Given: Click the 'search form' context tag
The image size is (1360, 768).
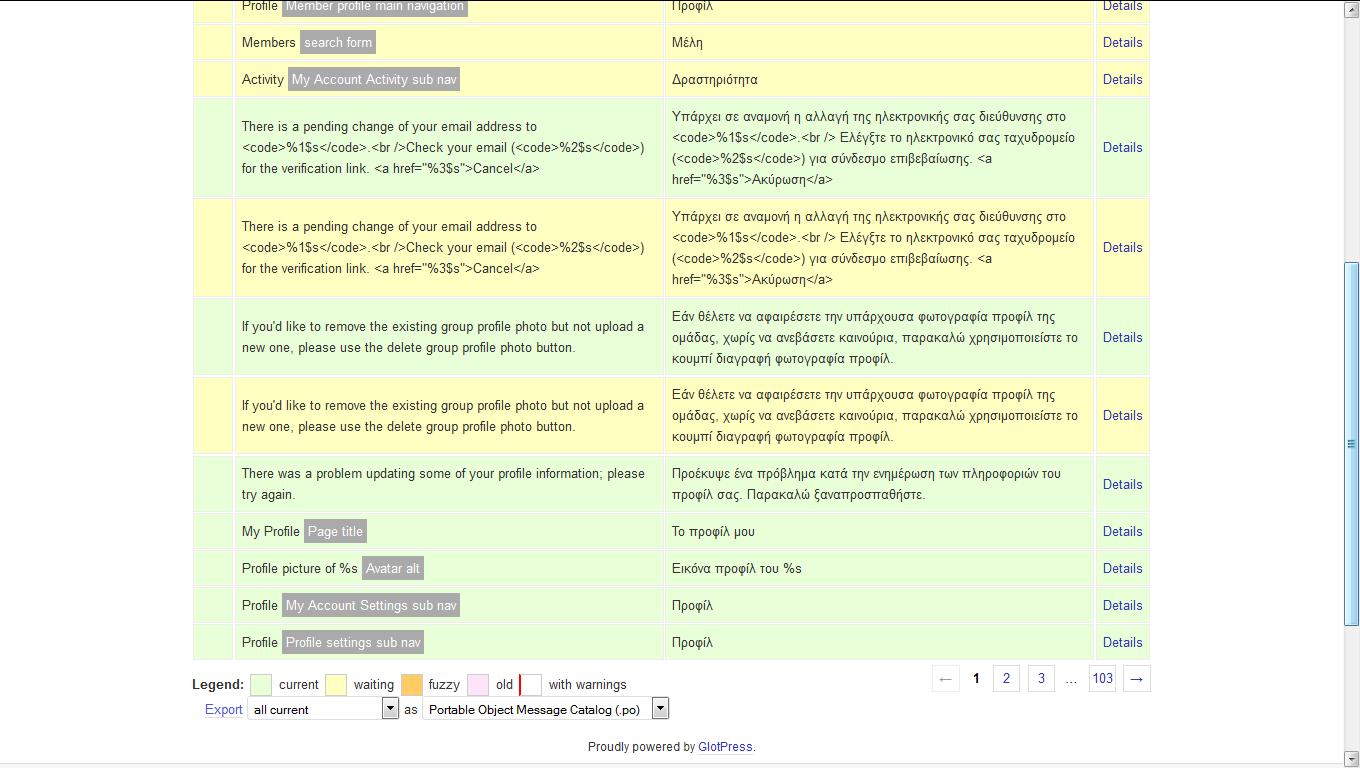Looking at the screenshot, I should 338,42.
